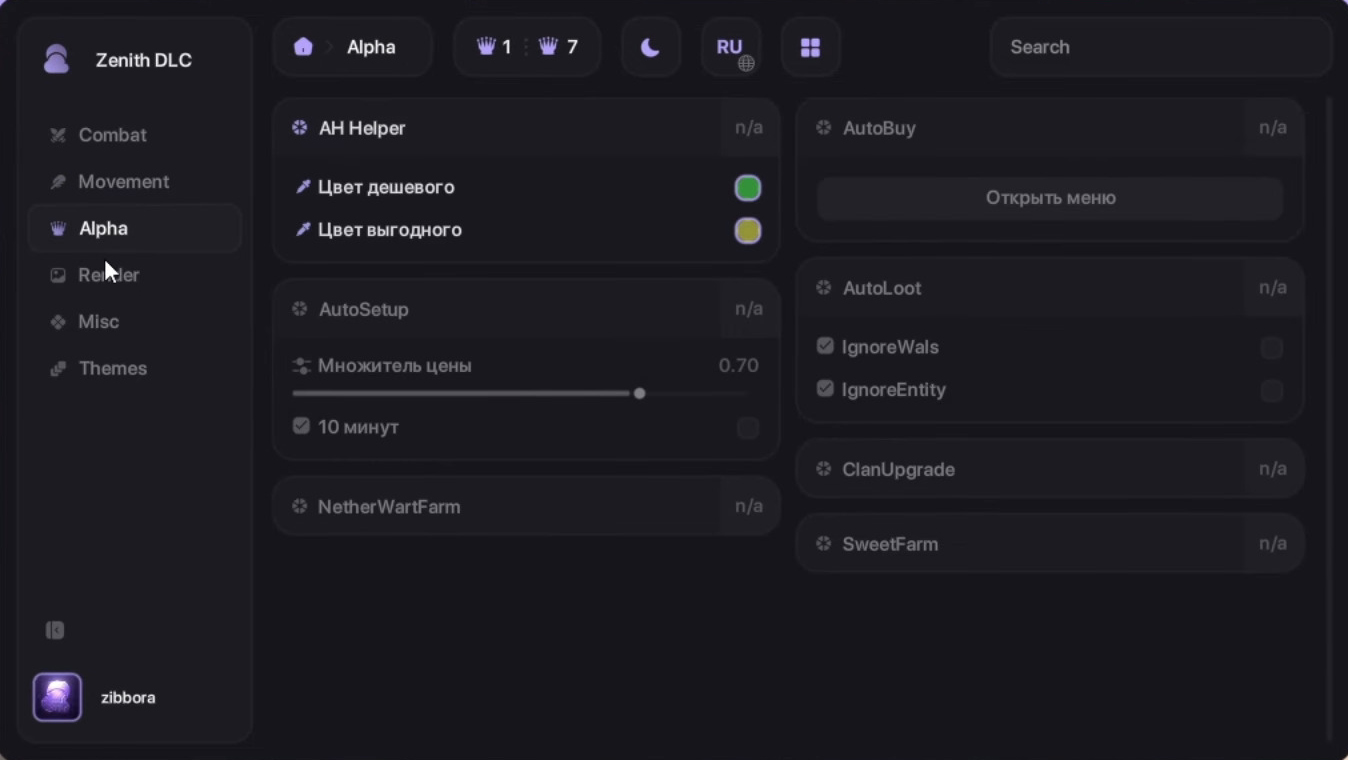Expand the NetherWartFarm module
The width and height of the screenshot is (1348, 760).
(389, 507)
